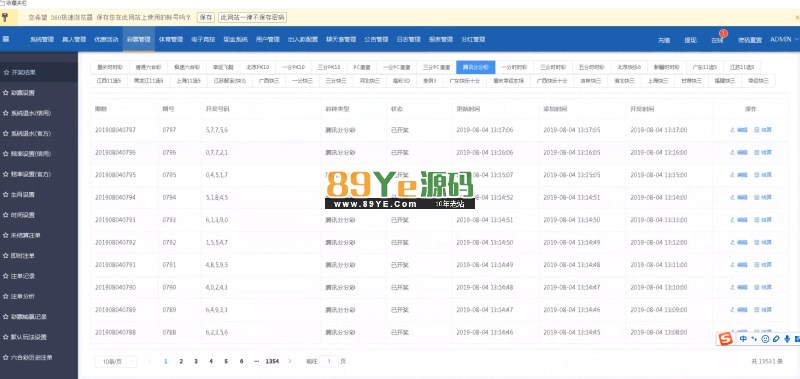The height and width of the screenshot is (379, 800).
Task: Click the 密码重置 link in header
Action: (x=749, y=40)
